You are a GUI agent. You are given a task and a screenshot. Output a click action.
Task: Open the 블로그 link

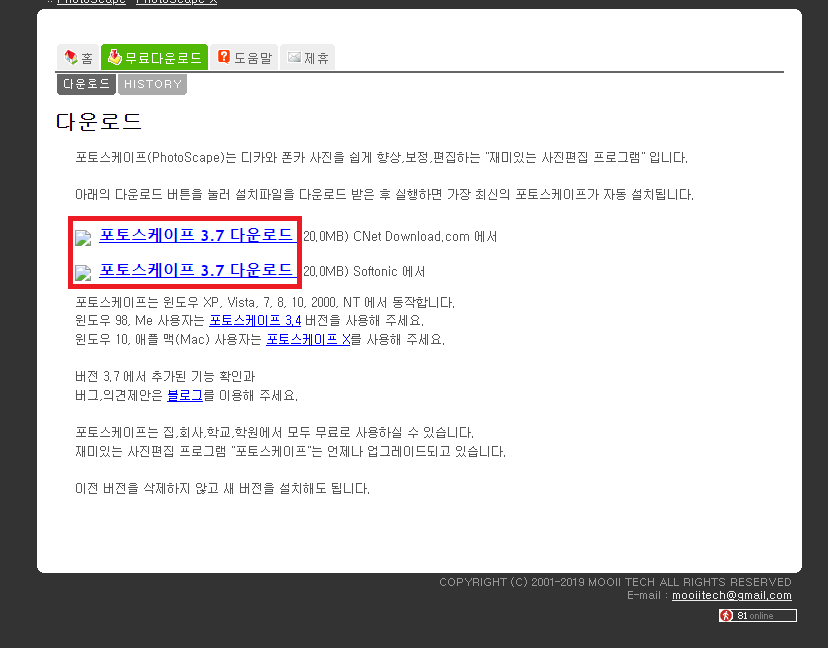(185, 395)
